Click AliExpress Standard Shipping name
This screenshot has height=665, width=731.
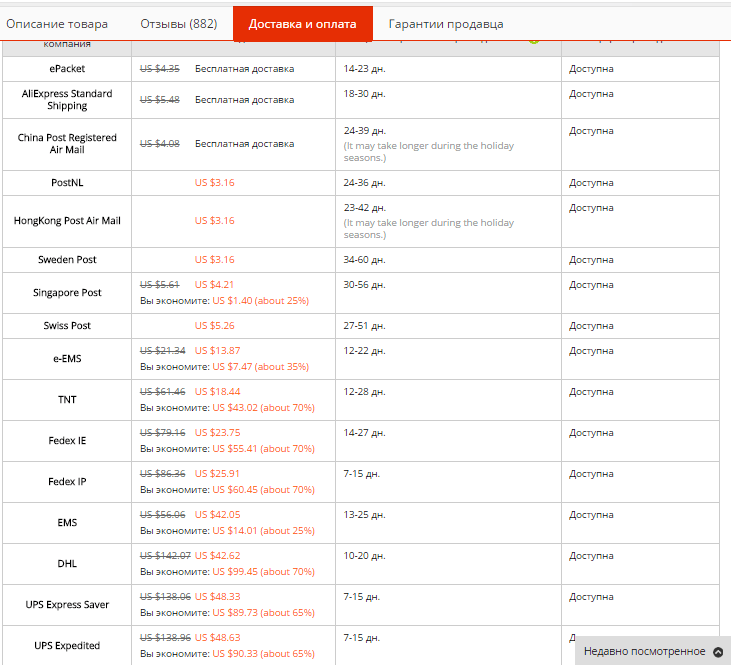[x=67, y=100]
